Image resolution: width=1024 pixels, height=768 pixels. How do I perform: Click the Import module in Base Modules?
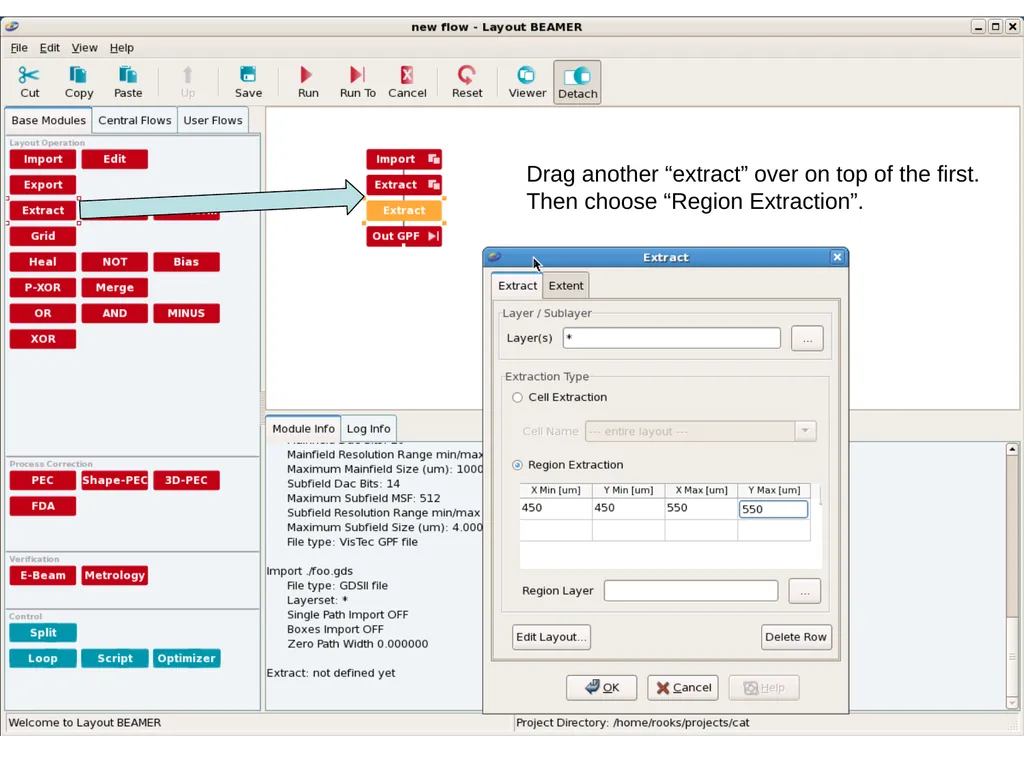[42, 159]
